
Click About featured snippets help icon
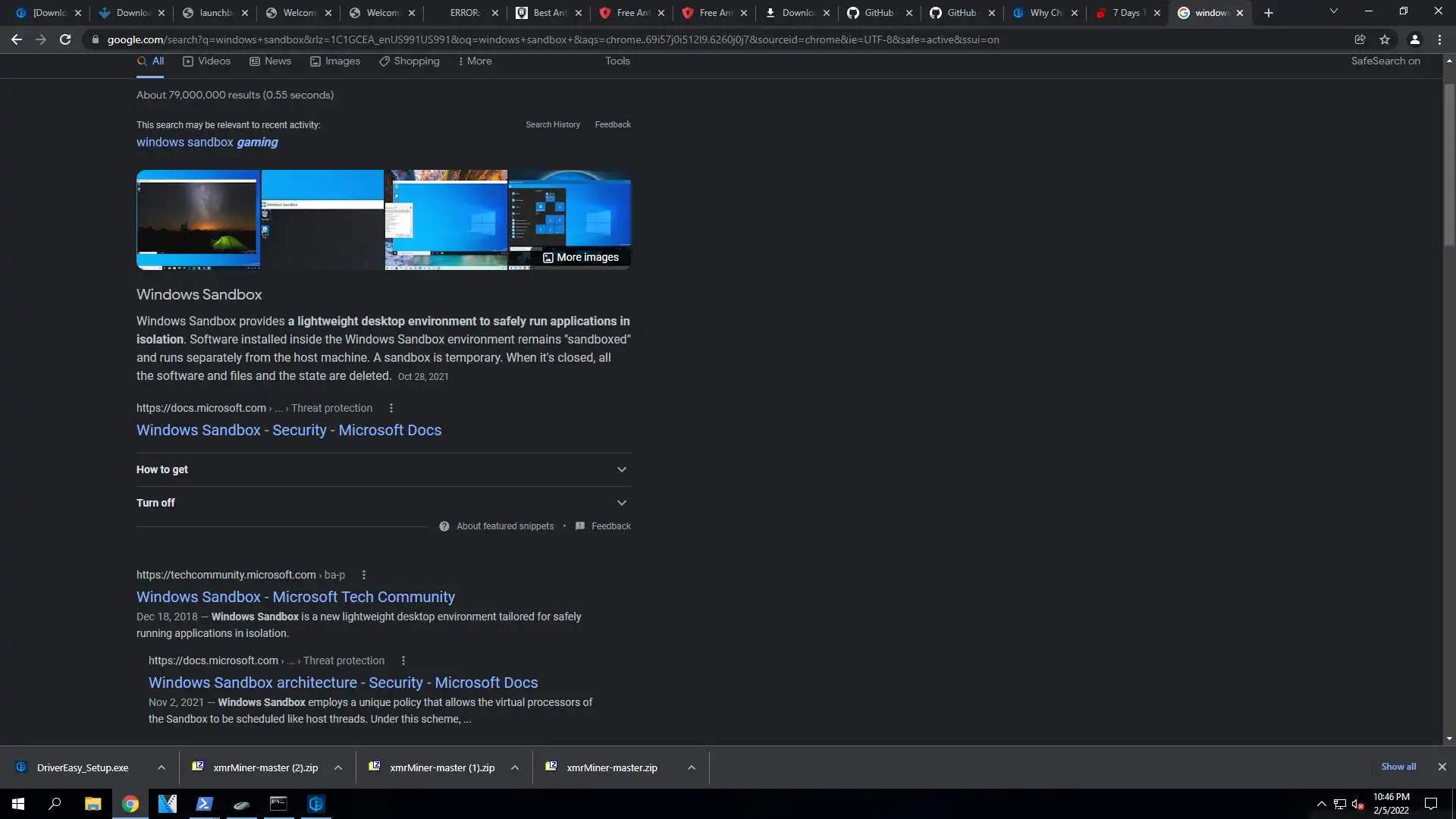(x=444, y=526)
